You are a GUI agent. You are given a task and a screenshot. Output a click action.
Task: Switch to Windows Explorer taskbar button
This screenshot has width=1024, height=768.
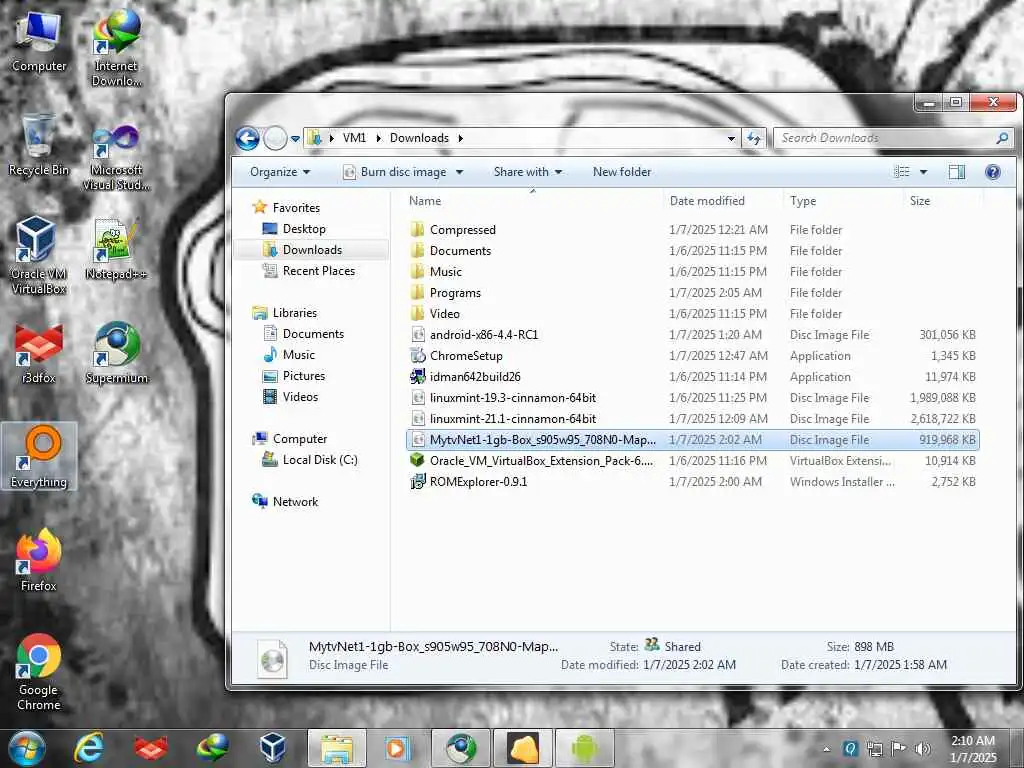pos(336,748)
